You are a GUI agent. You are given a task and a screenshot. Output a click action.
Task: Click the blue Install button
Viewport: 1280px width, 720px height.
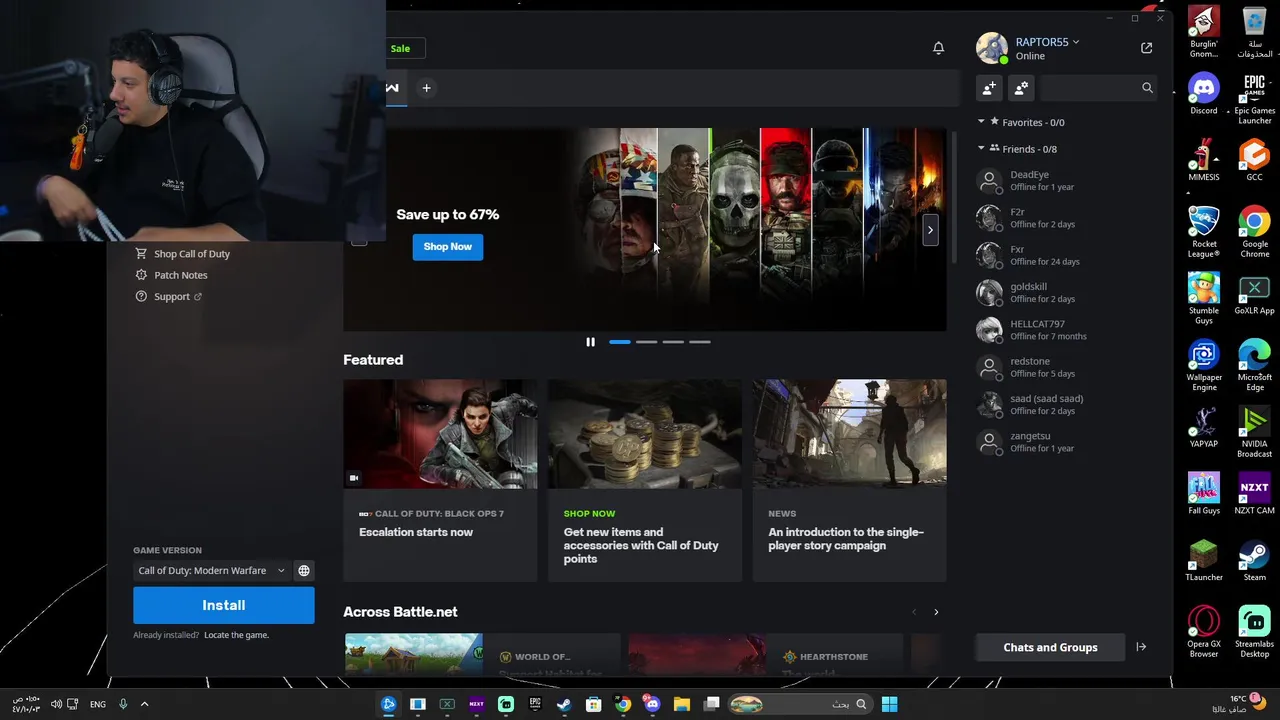(x=224, y=605)
